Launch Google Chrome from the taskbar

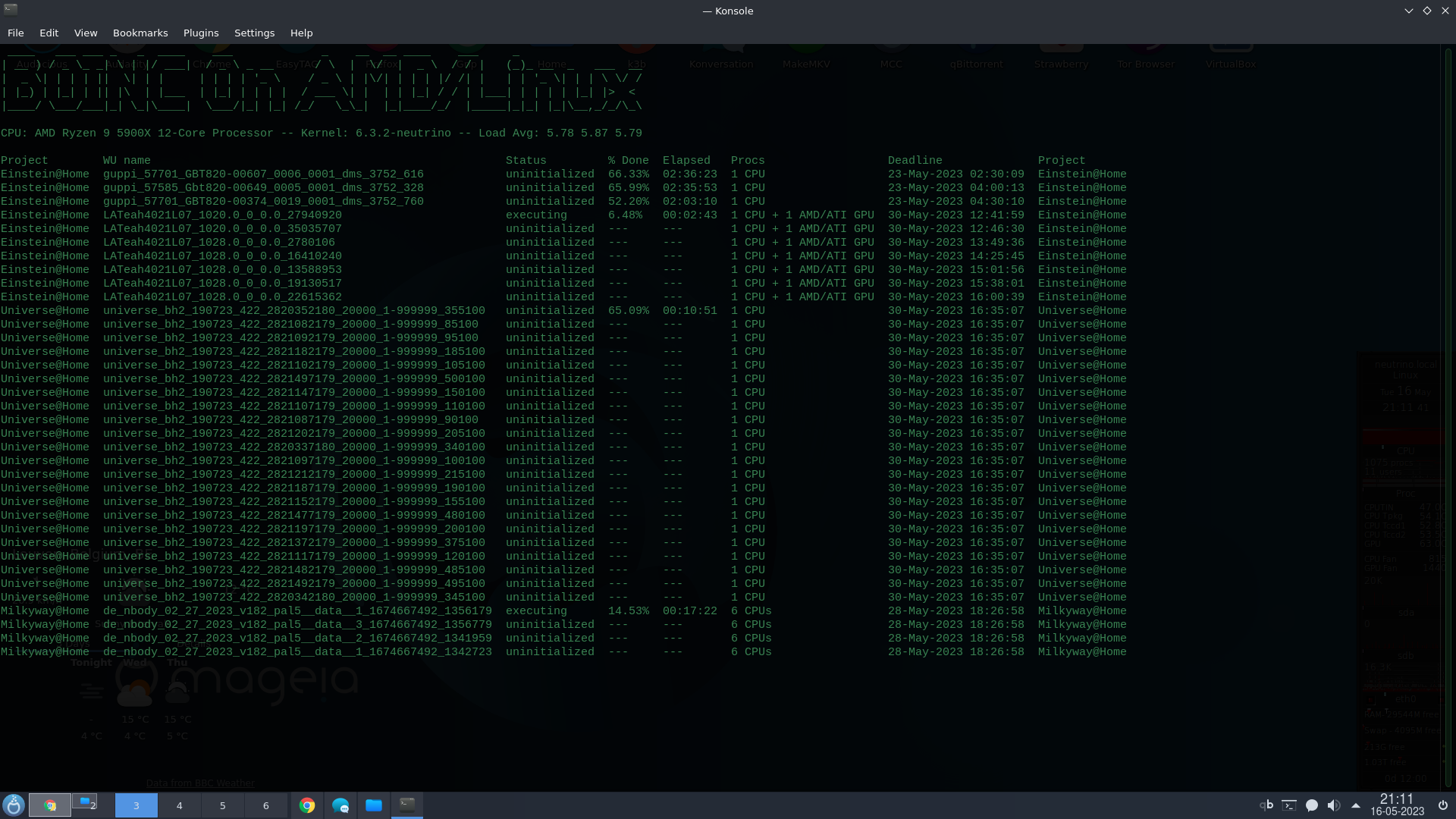(x=307, y=805)
